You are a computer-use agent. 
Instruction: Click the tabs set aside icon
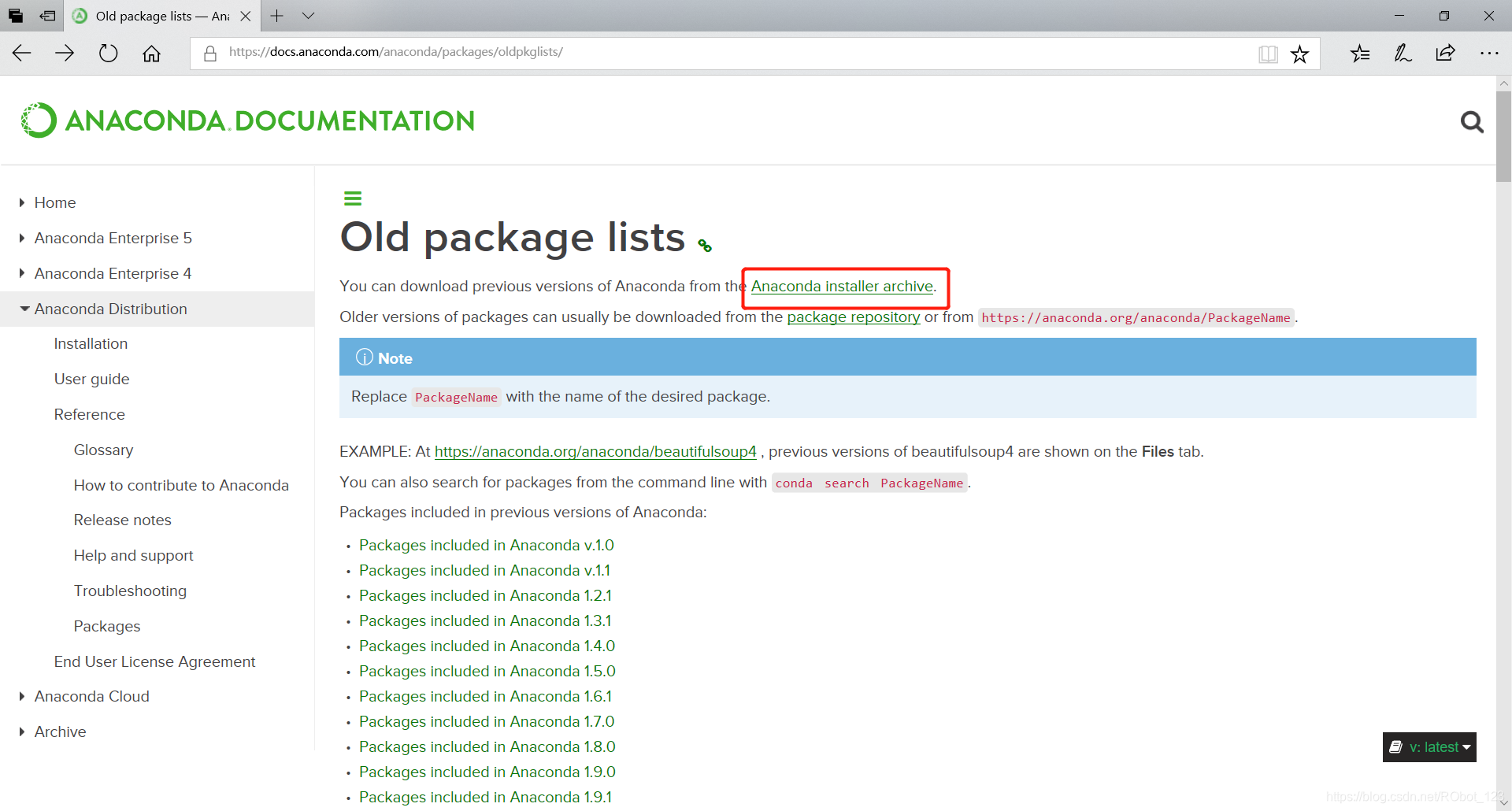coord(16,16)
